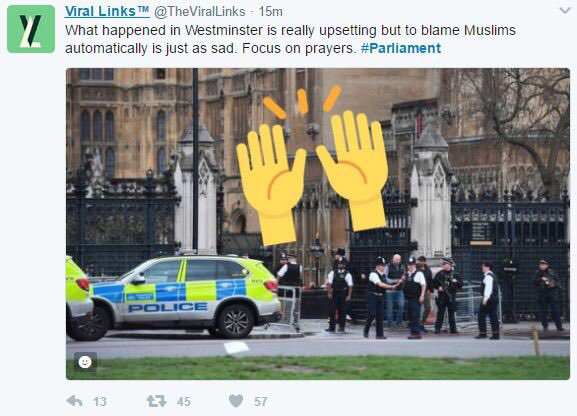Viewport: 577px width, 416px height.
Task: Expand the tweet options chevron menu
Action: pos(564,10)
